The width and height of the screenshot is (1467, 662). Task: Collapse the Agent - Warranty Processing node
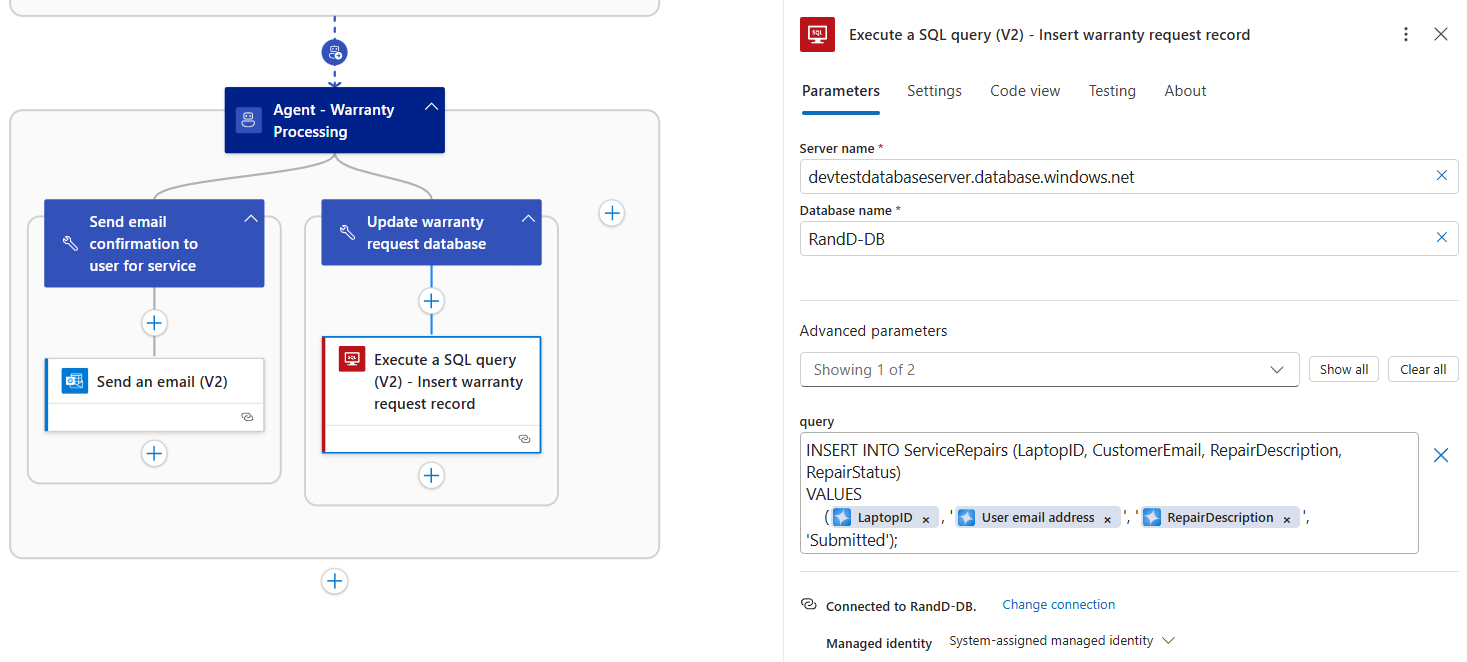pos(431,107)
